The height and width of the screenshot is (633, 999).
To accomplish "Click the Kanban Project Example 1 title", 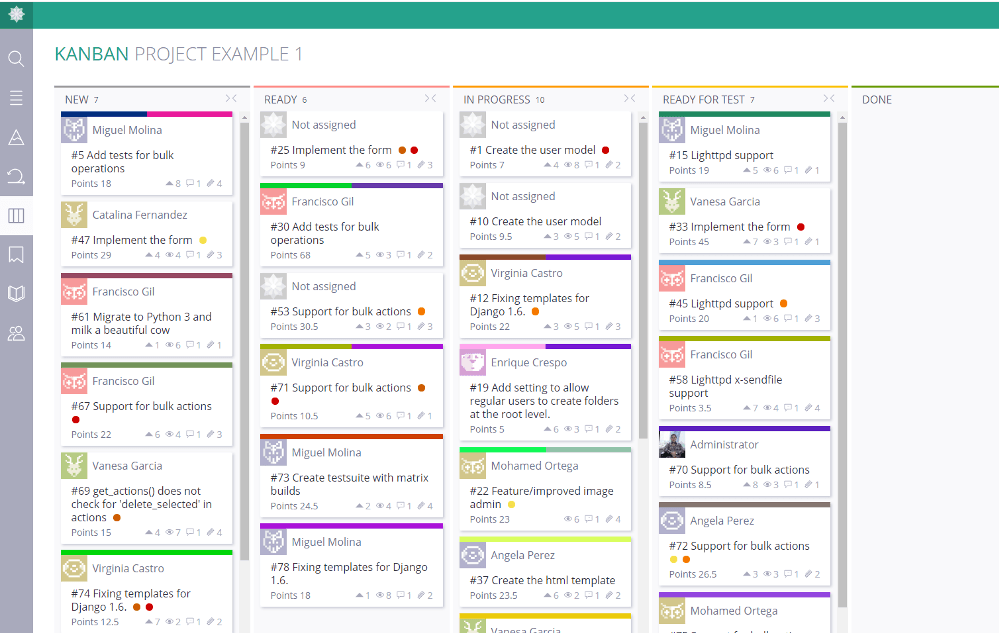I will [178, 54].
